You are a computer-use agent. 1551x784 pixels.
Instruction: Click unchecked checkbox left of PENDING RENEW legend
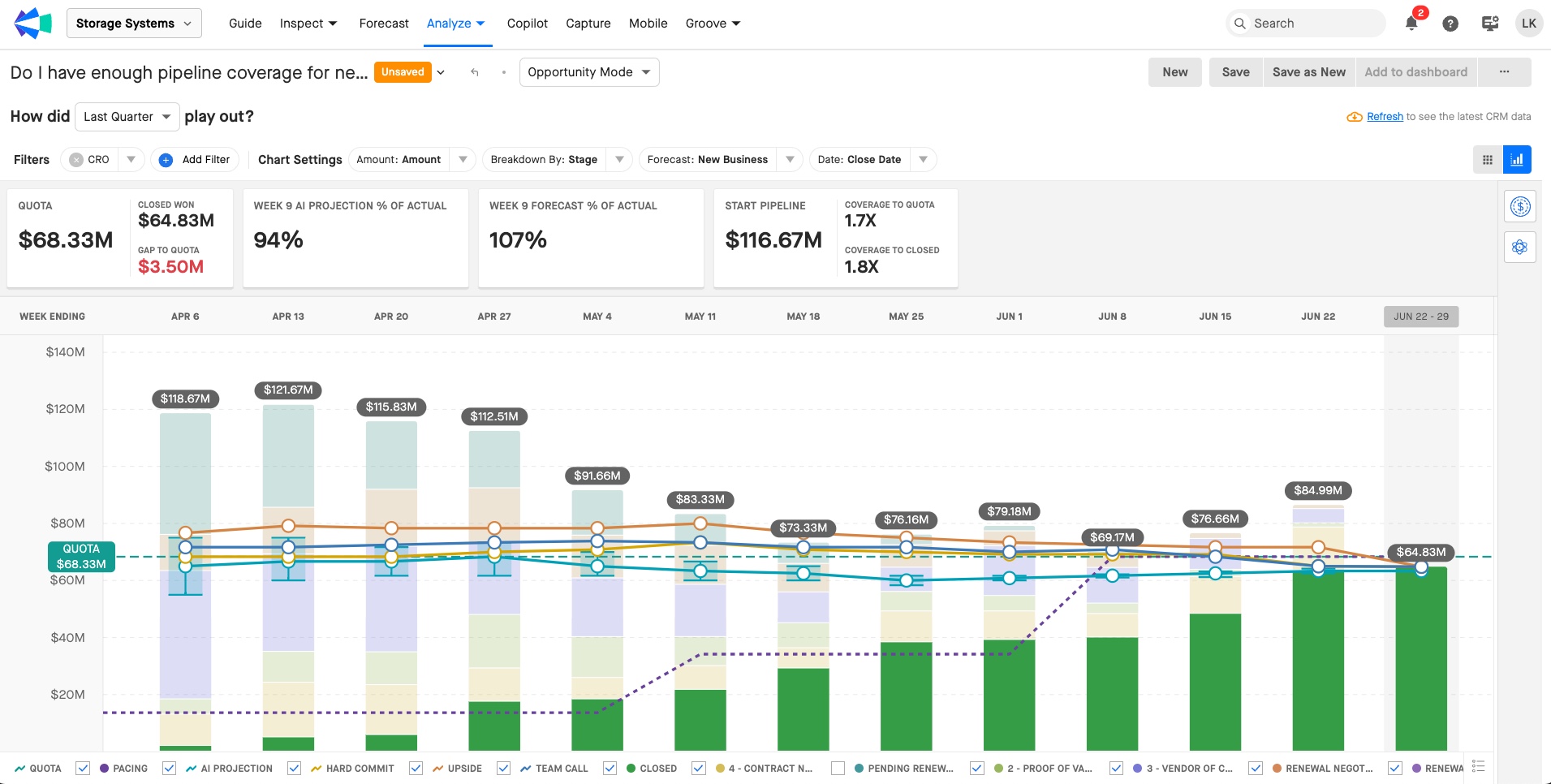[x=838, y=768]
